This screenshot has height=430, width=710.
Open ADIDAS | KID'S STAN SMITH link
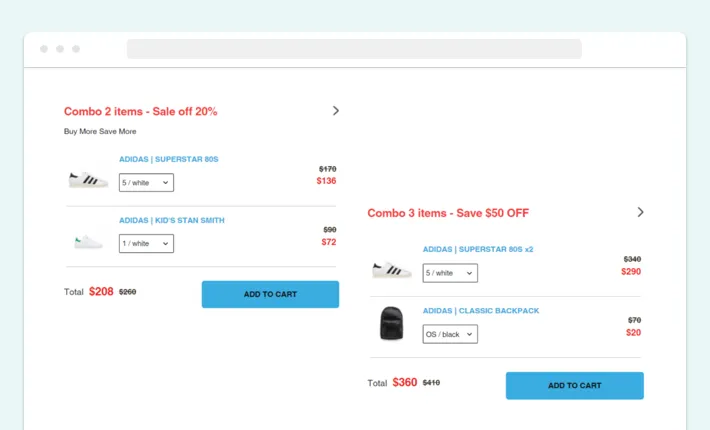tap(172, 220)
